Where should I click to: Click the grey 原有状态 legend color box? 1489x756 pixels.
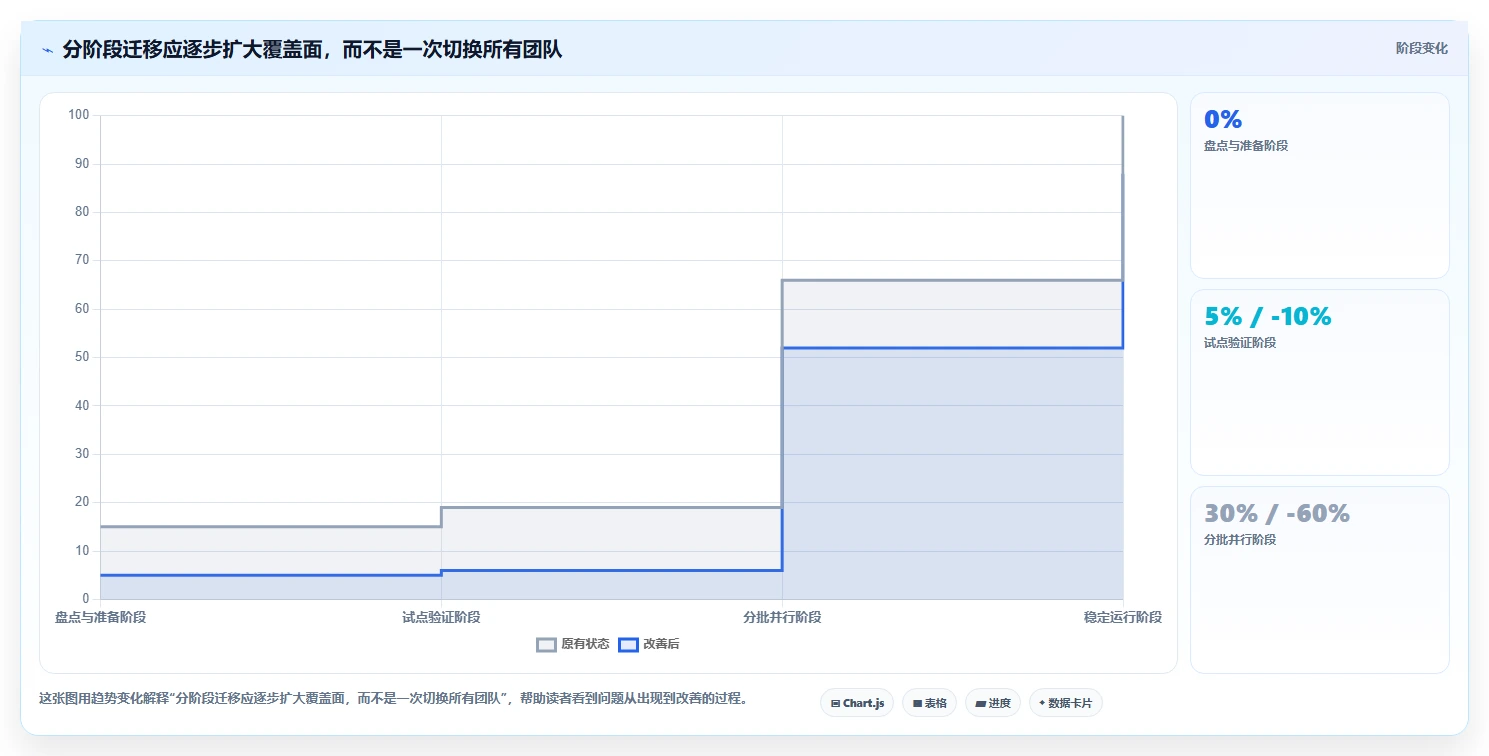coord(546,645)
